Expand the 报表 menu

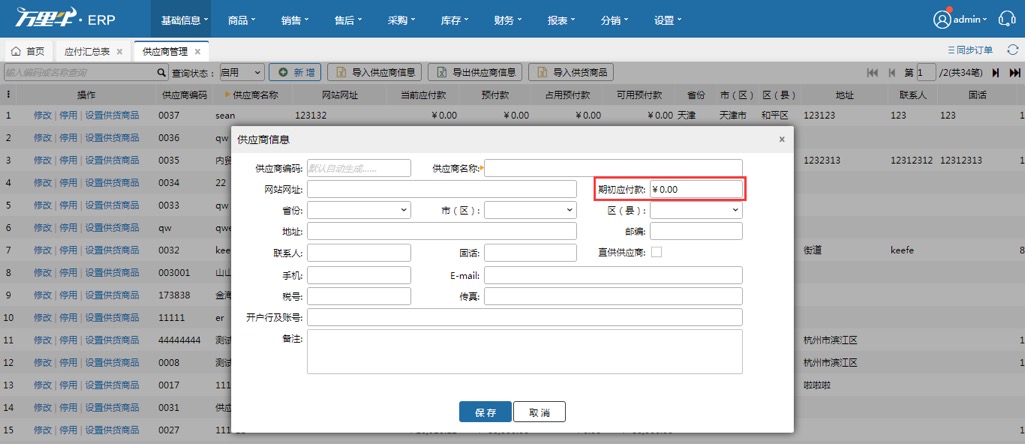point(561,20)
